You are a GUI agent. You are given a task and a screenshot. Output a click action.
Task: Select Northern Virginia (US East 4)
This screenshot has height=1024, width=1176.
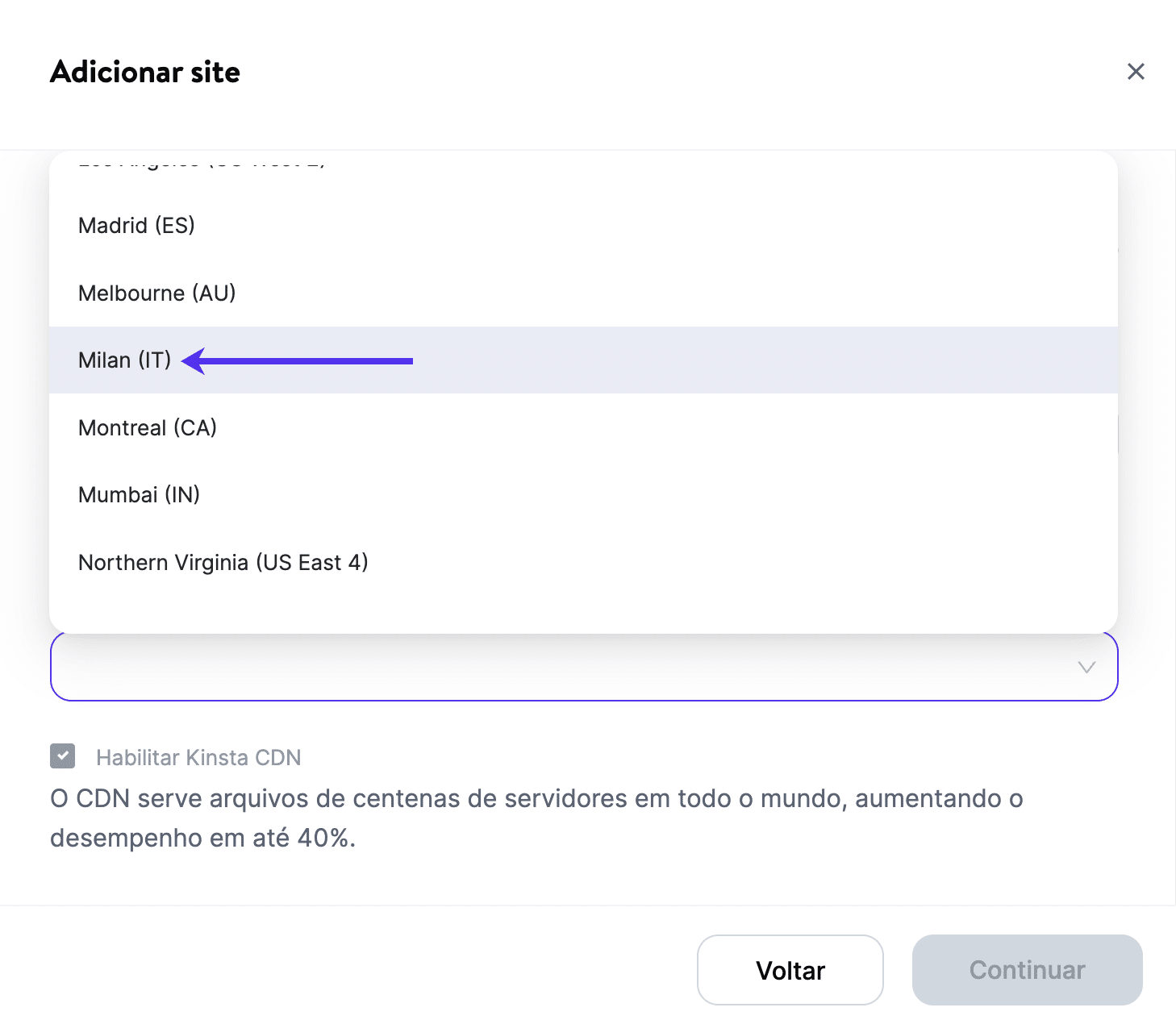tap(223, 562)
